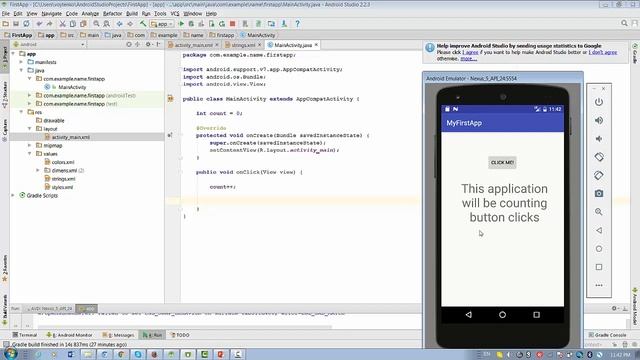Click the 'I agree' link
This screenshot has height=360, width=640.
(x=470, y=52)
